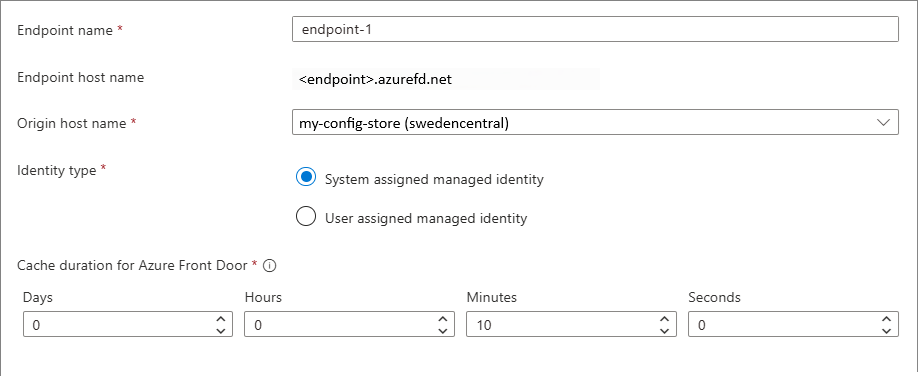
Task: Decrease the Days value
Action: [x=221, y=330]
